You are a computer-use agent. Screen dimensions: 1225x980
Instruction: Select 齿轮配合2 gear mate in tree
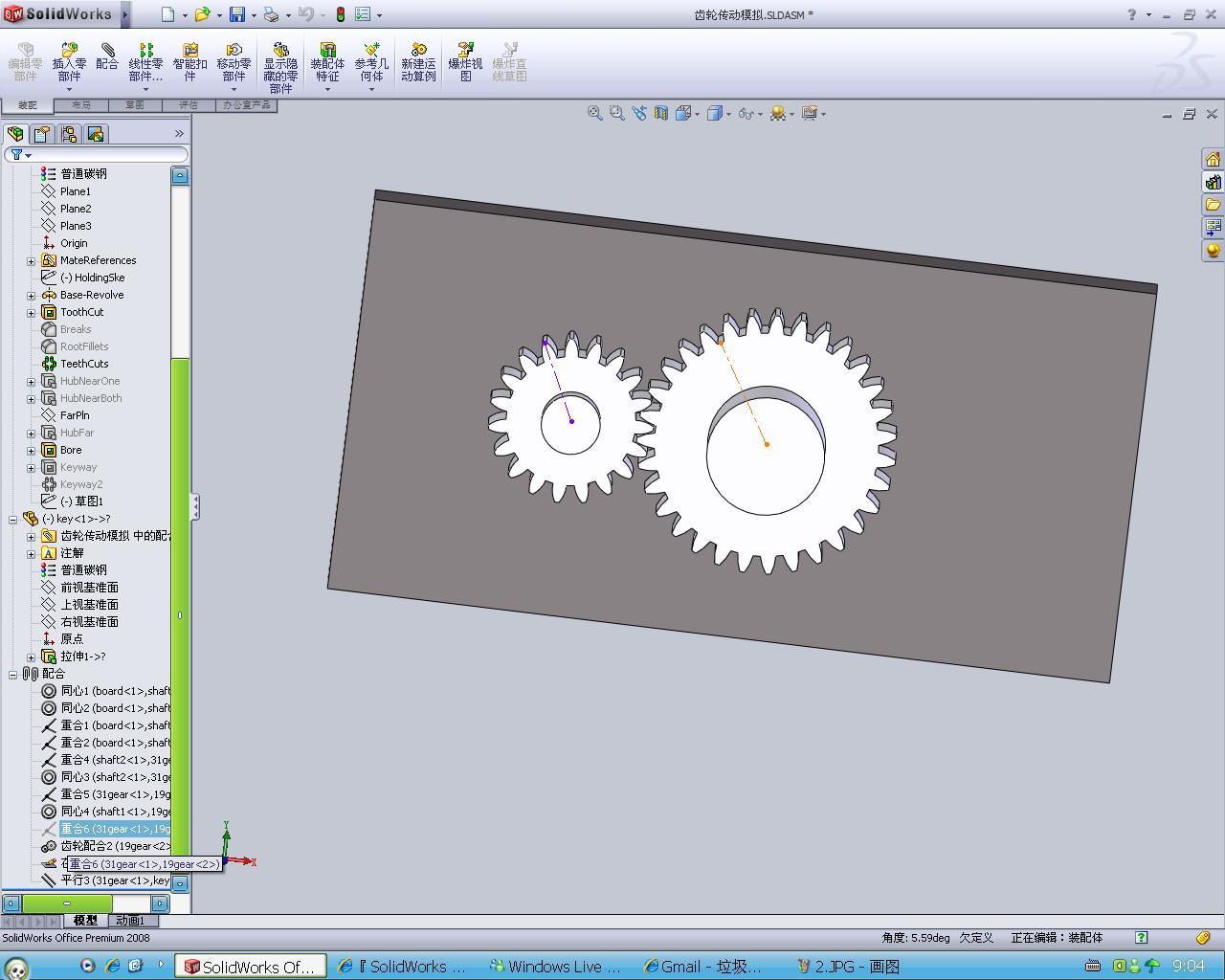(105, 846)
